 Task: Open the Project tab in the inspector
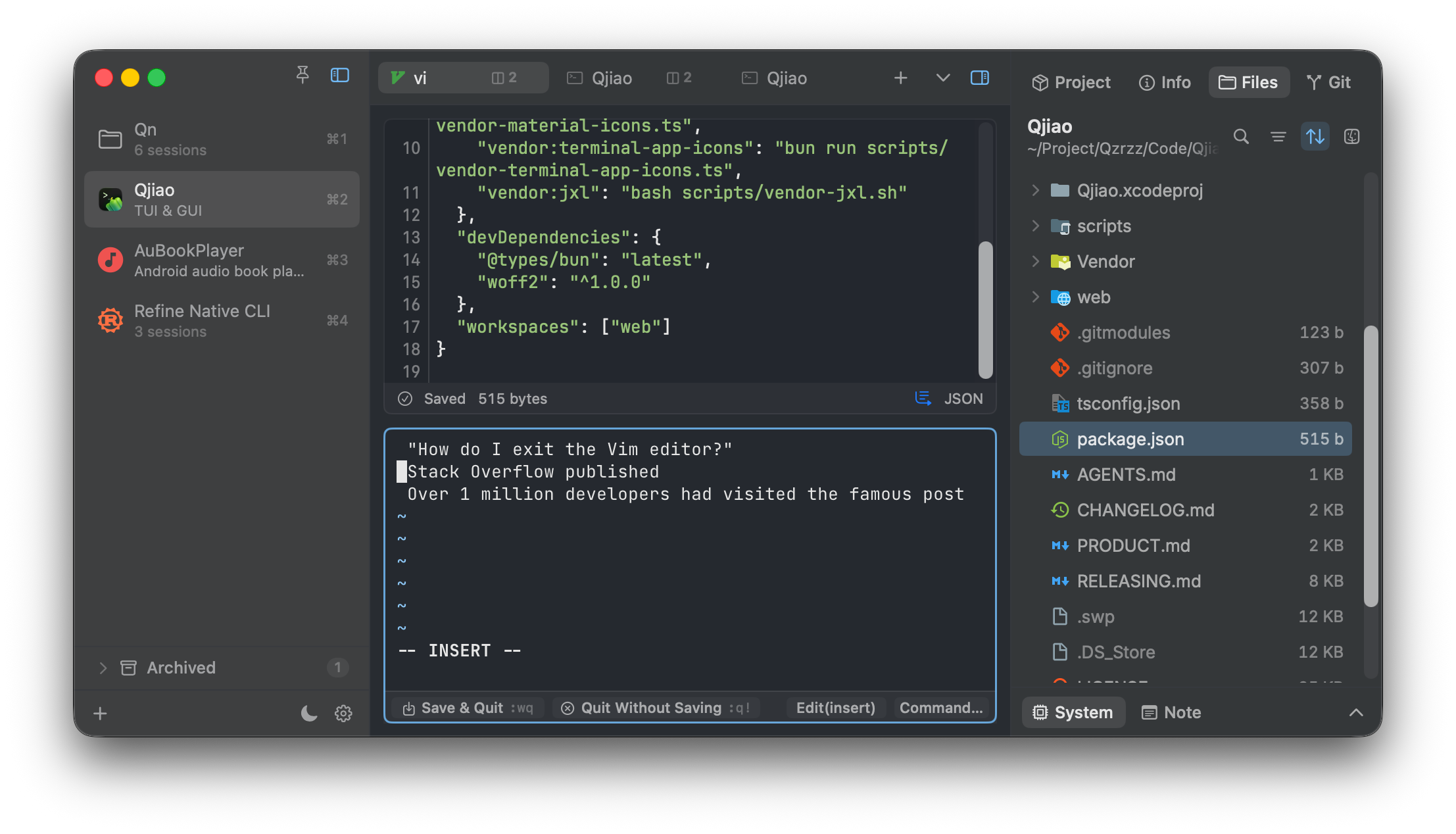click(1071, 82)
